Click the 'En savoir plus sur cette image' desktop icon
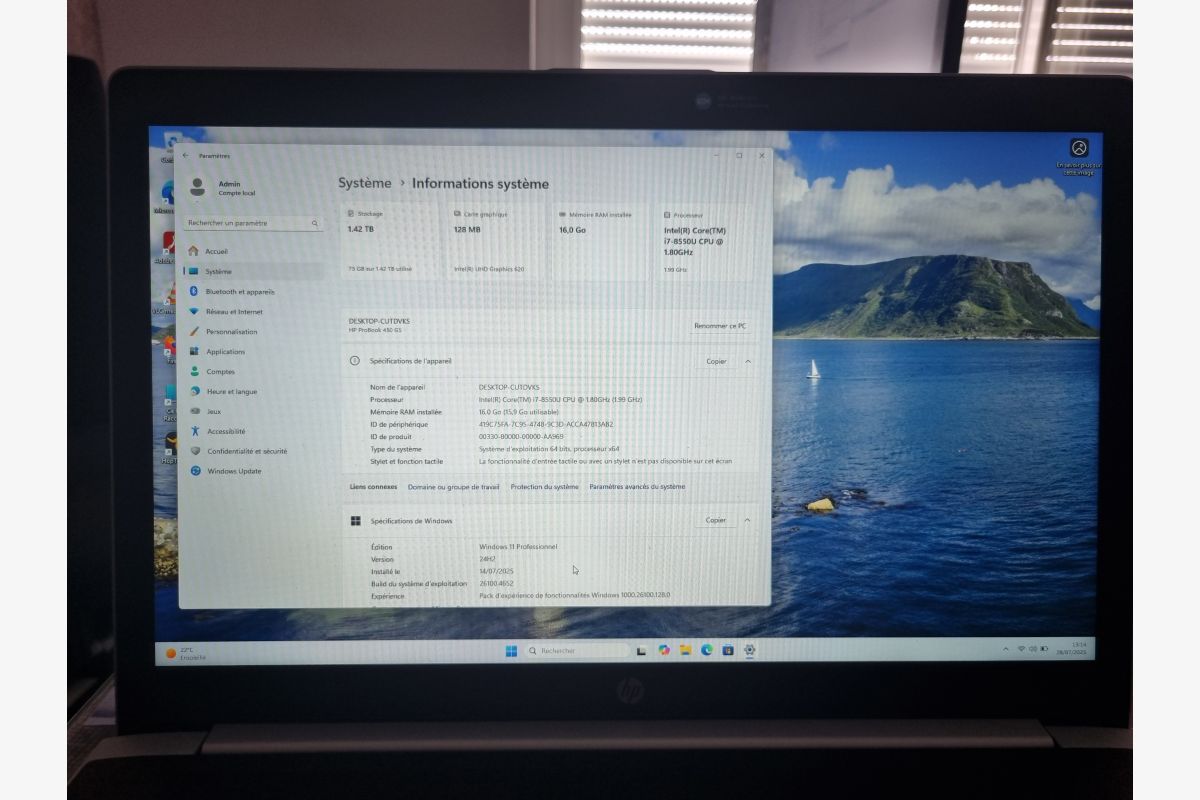This screenshot has width=1200, height=800. click(1079, 157)
